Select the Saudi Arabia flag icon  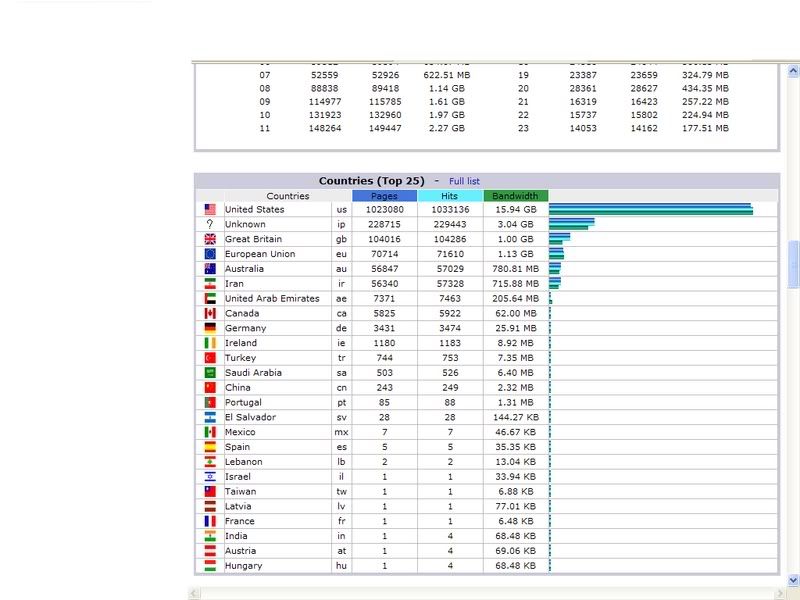pyautogui.click(x=210, y=372)
